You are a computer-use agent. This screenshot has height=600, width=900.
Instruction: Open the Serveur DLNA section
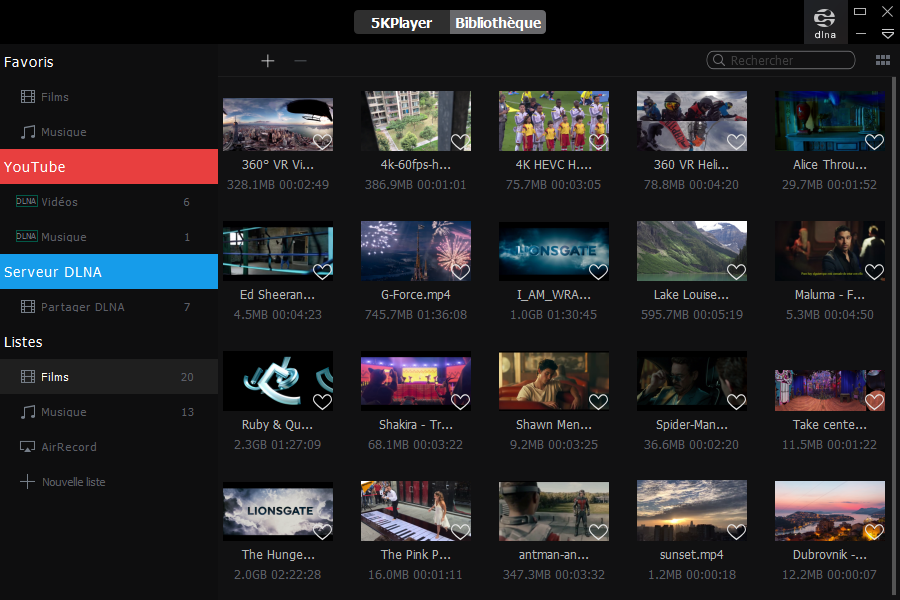[x=109, y=272]
